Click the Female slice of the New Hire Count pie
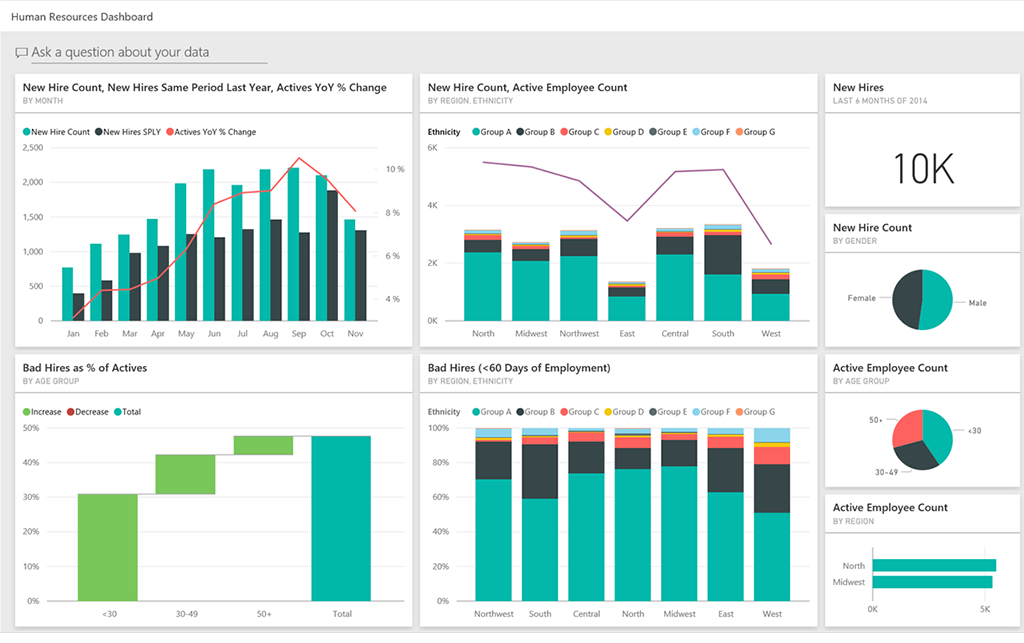1024x643 pixels. coord(908,298)
